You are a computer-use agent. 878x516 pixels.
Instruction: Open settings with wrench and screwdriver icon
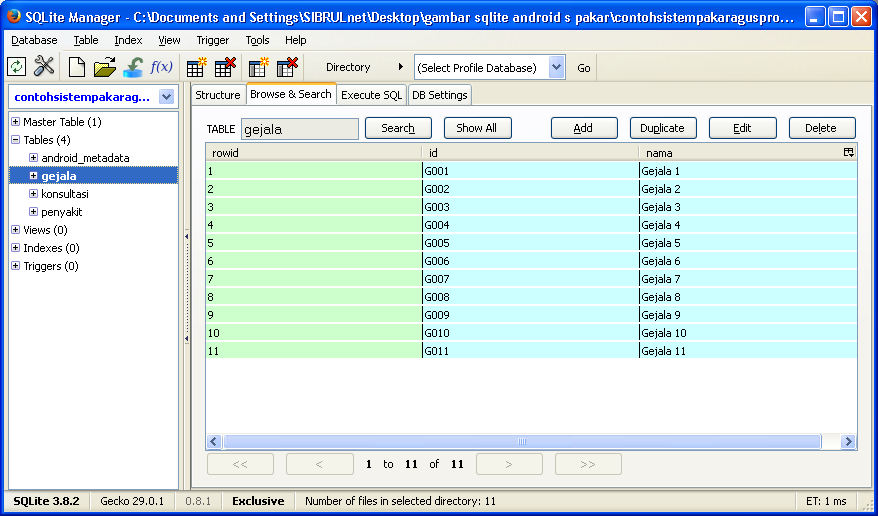pos(44,67)
